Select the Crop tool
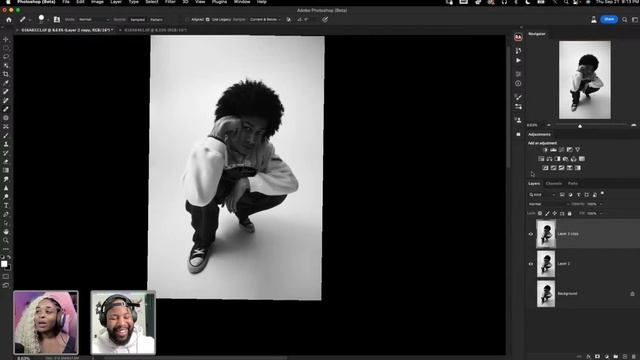This screenshot has width=640, height=360. (x=6, y=74)
